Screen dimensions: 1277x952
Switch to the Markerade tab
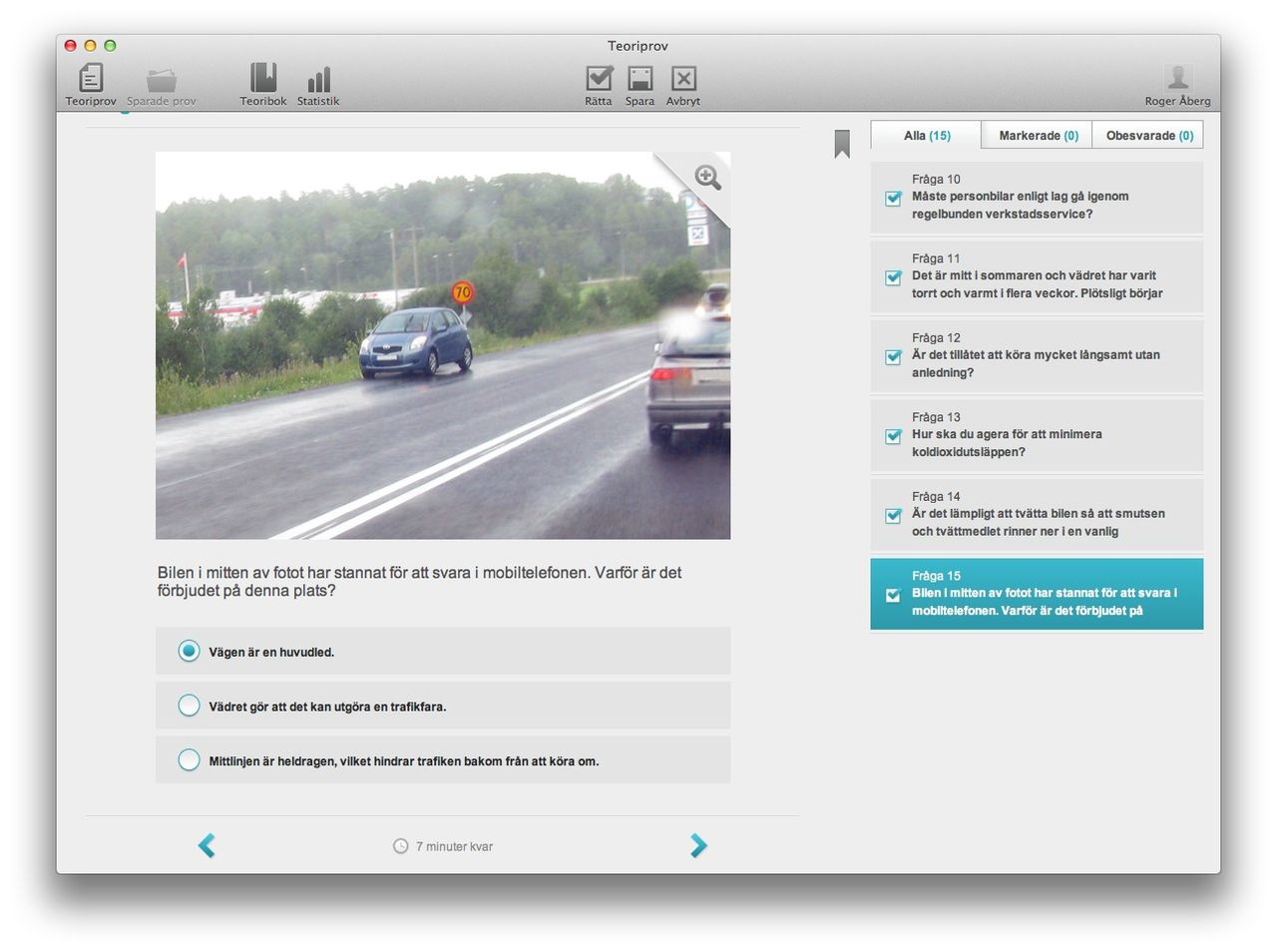[1038, 136]
